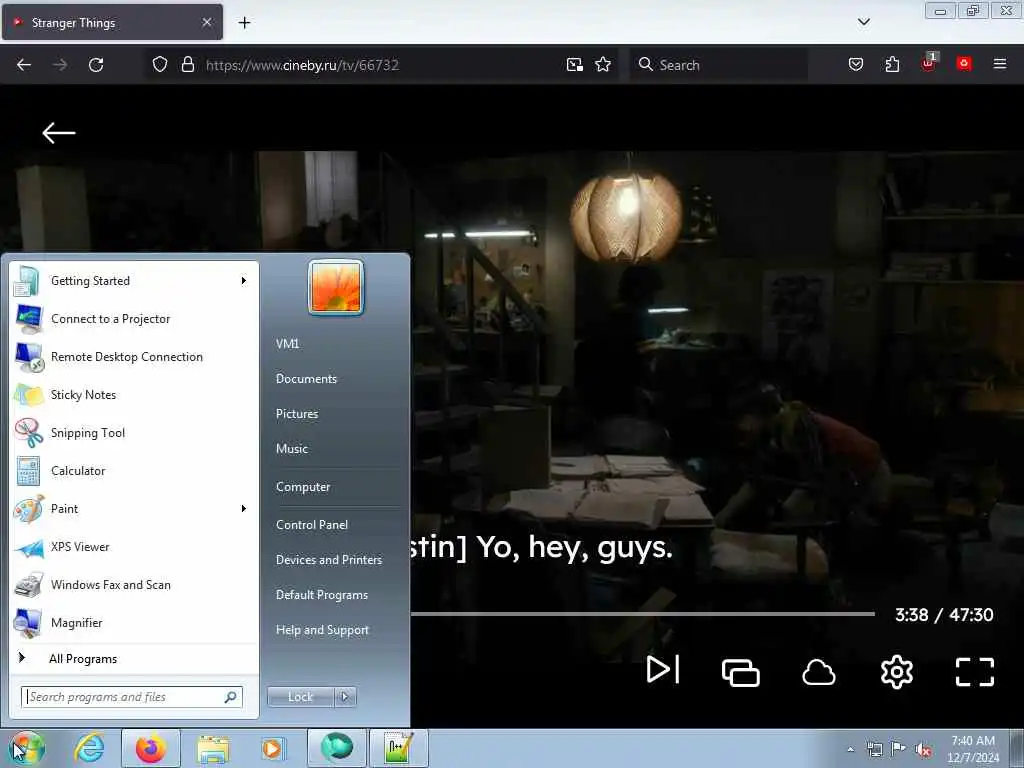The width and height of the screenshot is (1024, 768).
Task: Bookmark this page with star icon
Action: [603, 65]
